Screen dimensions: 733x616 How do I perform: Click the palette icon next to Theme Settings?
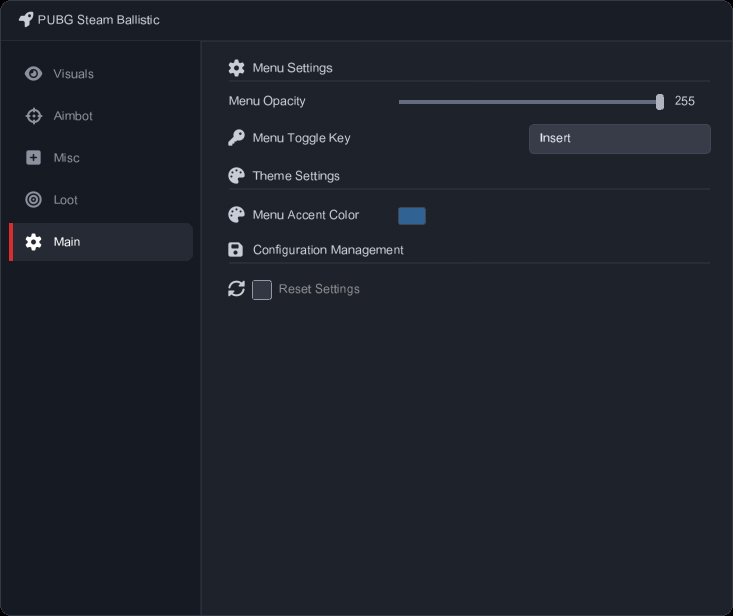[x=236, y=176]
